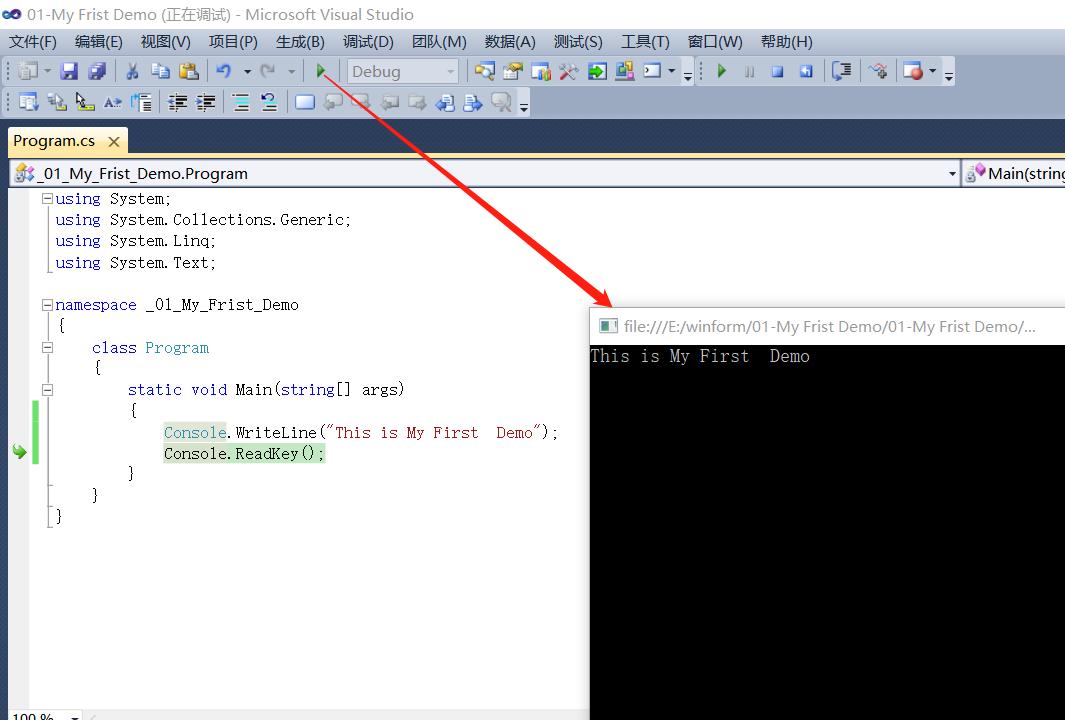Click the Undo arrow icon
1065x720 pixels.
[224, 71]
